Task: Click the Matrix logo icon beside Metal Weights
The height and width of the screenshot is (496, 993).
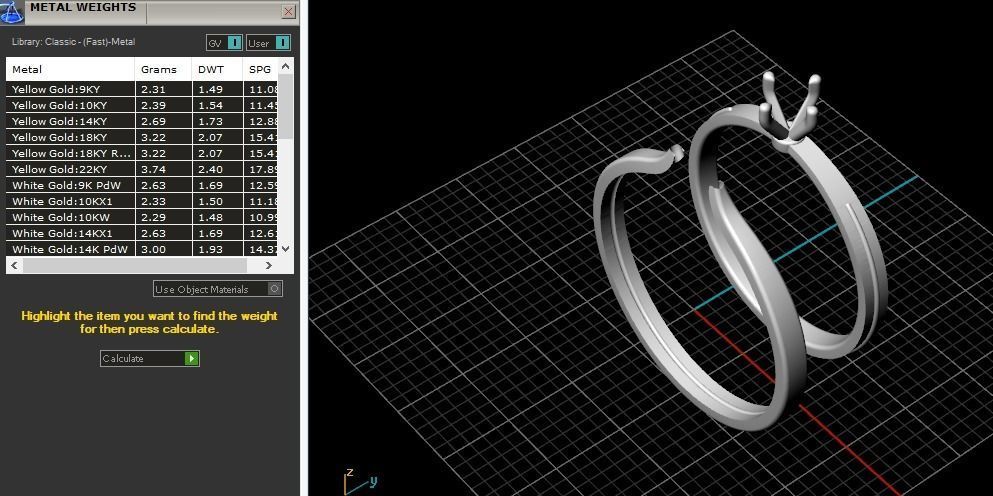Action: click(12, 12)
